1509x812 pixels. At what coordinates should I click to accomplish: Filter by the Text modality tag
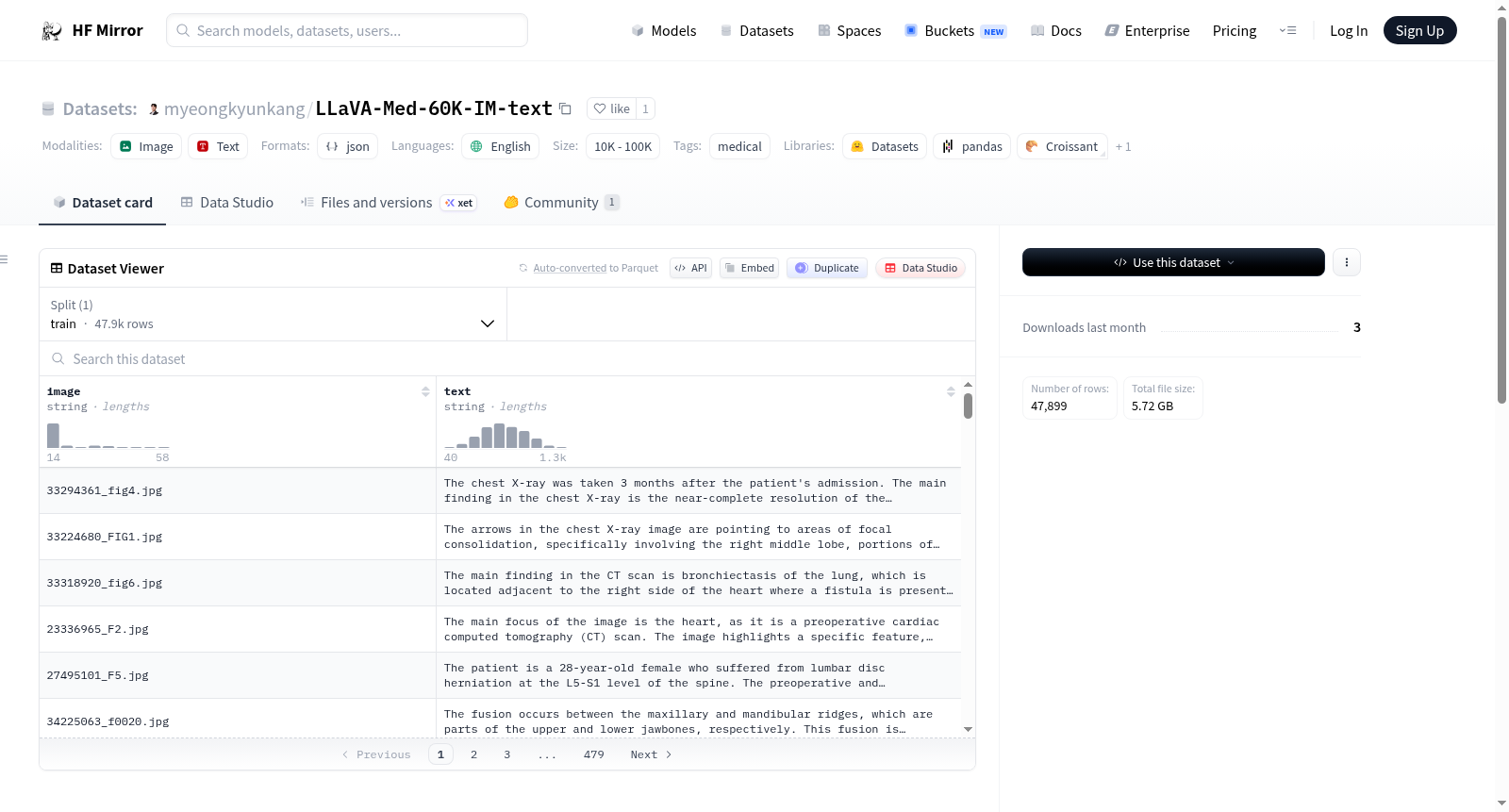coord(218,146)
